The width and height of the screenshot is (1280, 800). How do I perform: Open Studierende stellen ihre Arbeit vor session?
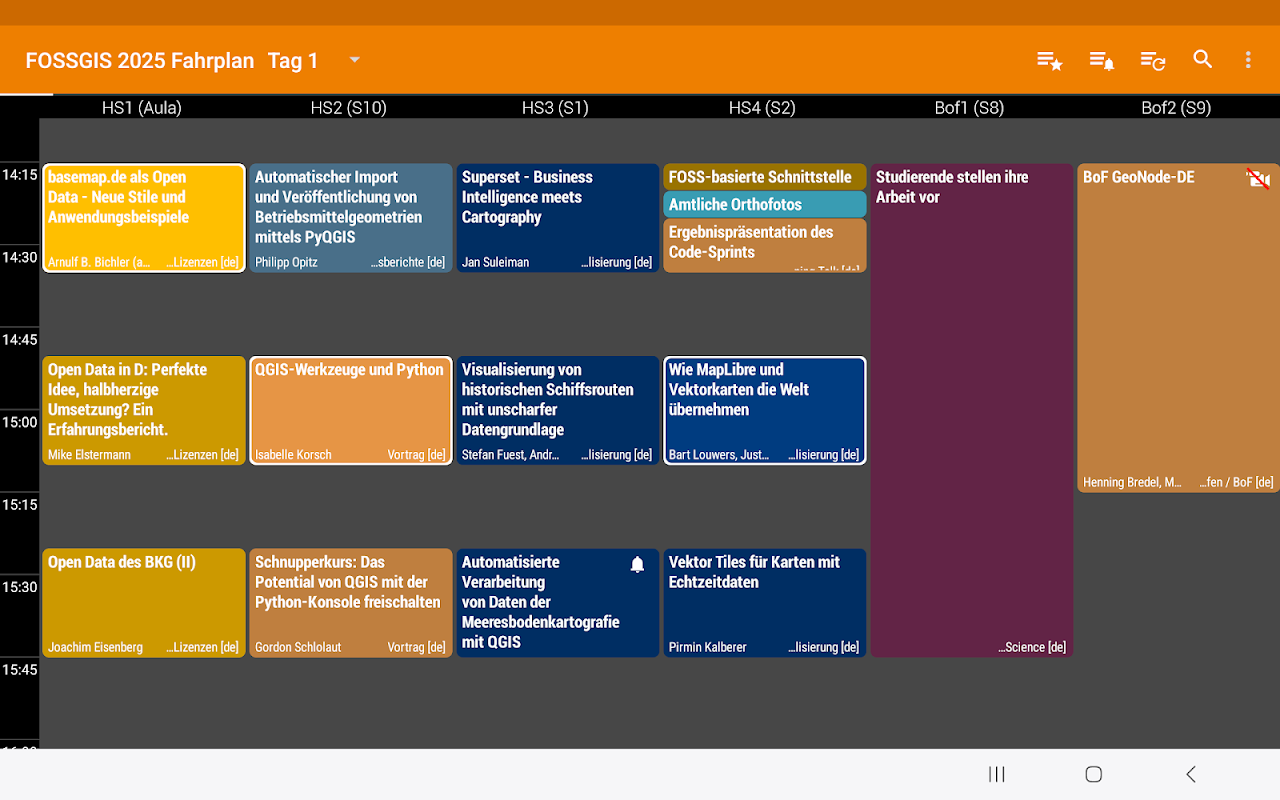tap(972, 410)
